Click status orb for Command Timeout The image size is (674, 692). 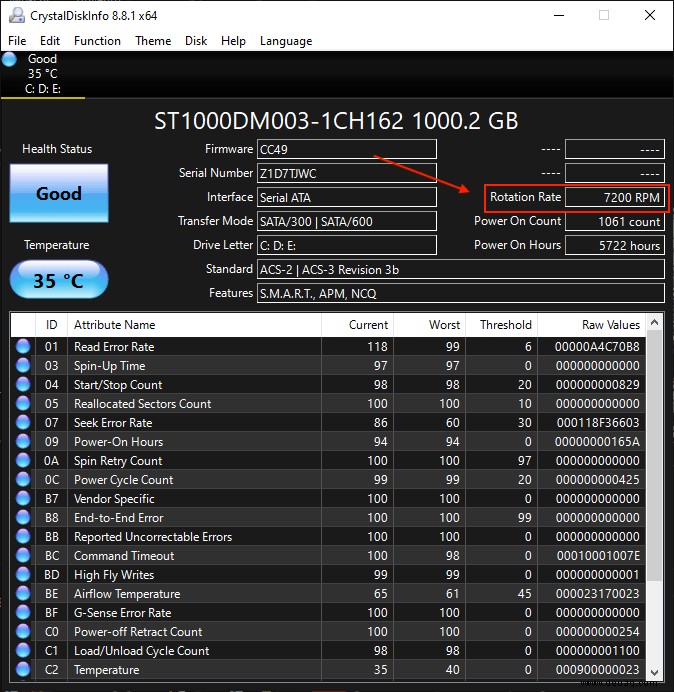[x=23, y=555]
